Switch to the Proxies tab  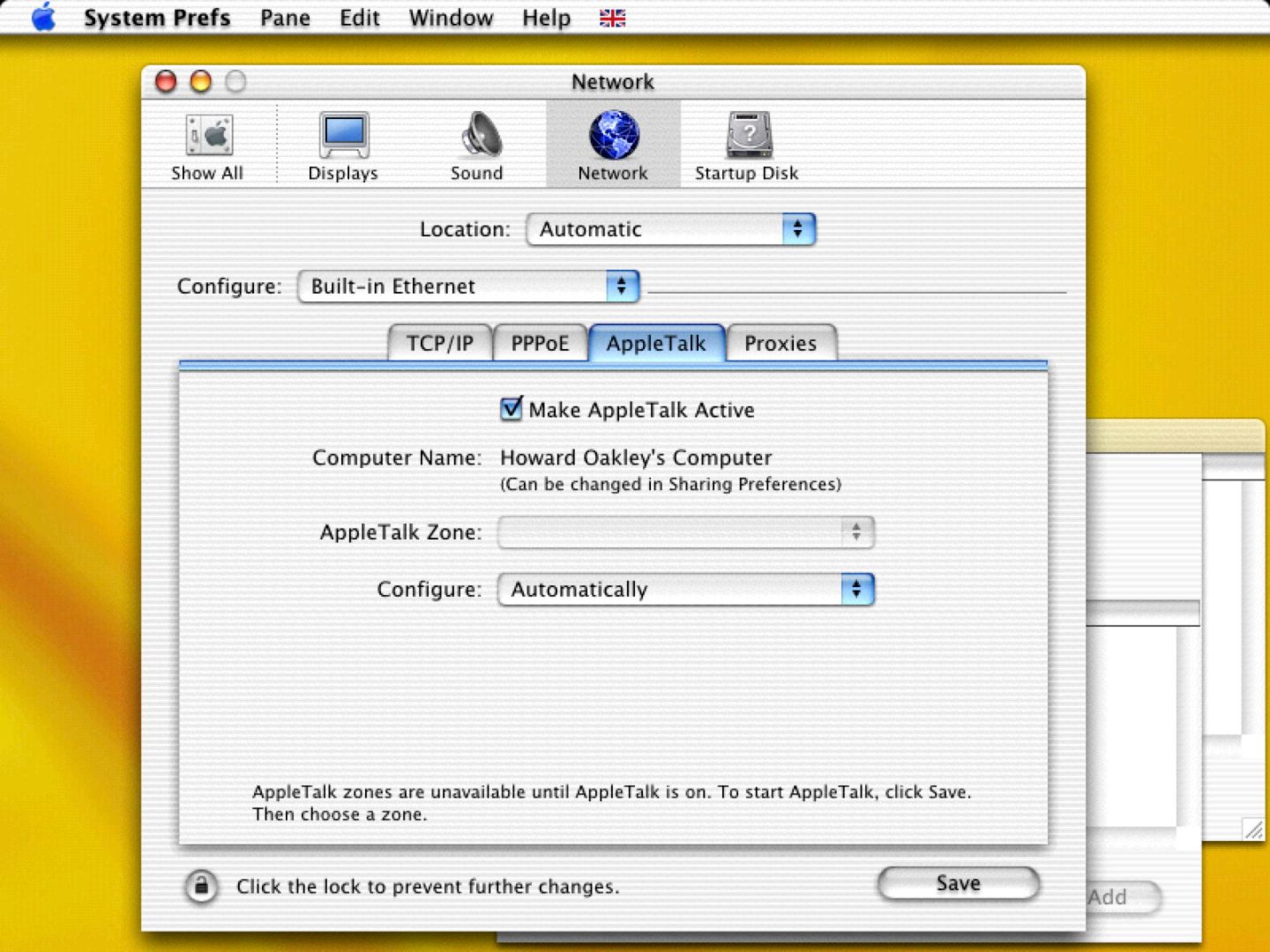tap(781, 343)
